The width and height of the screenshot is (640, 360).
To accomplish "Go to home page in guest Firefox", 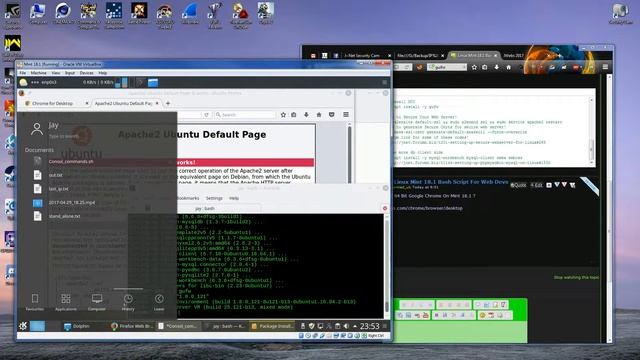I will (319, 115).
